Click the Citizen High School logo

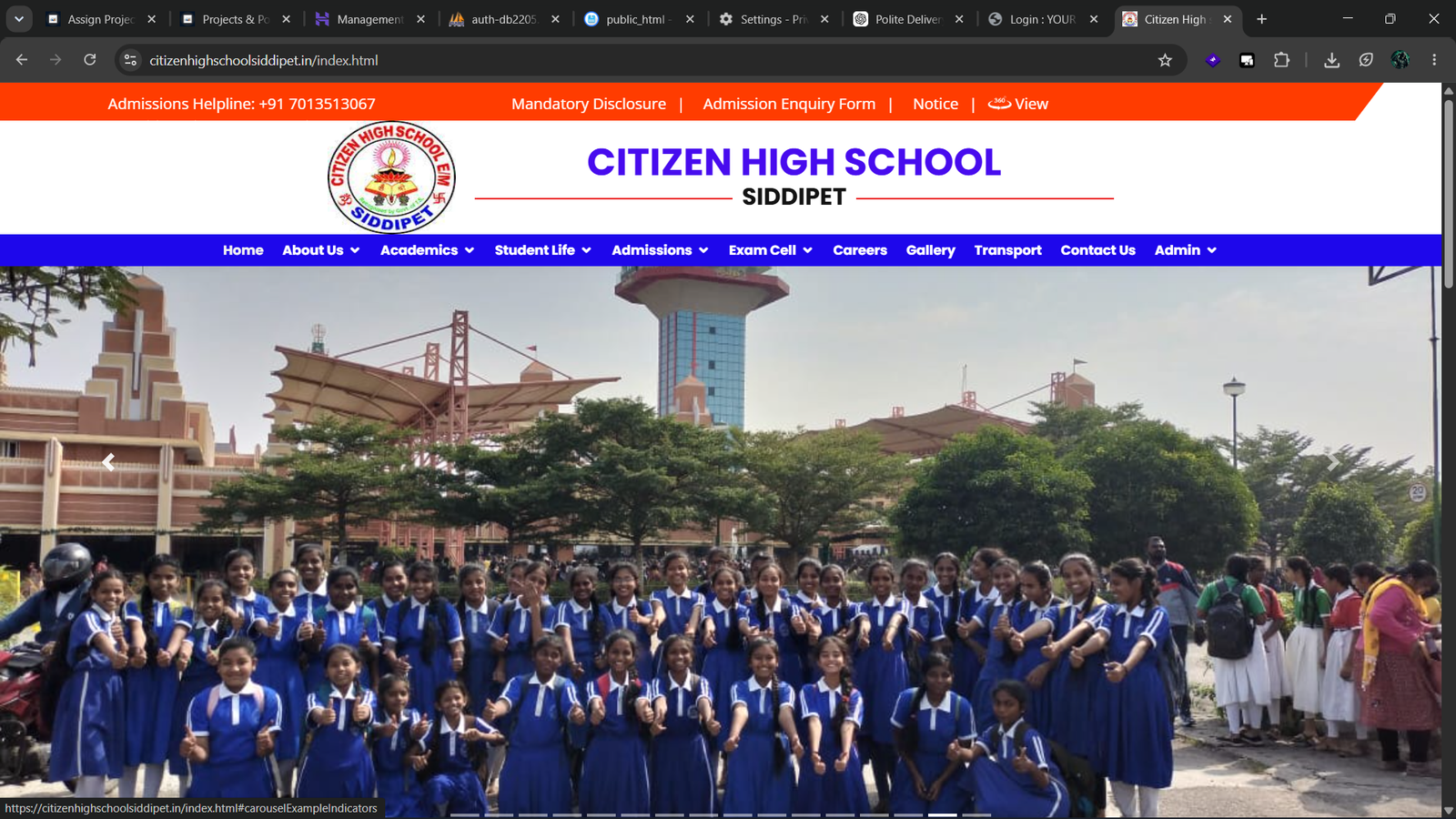click(x=391, y=177)
